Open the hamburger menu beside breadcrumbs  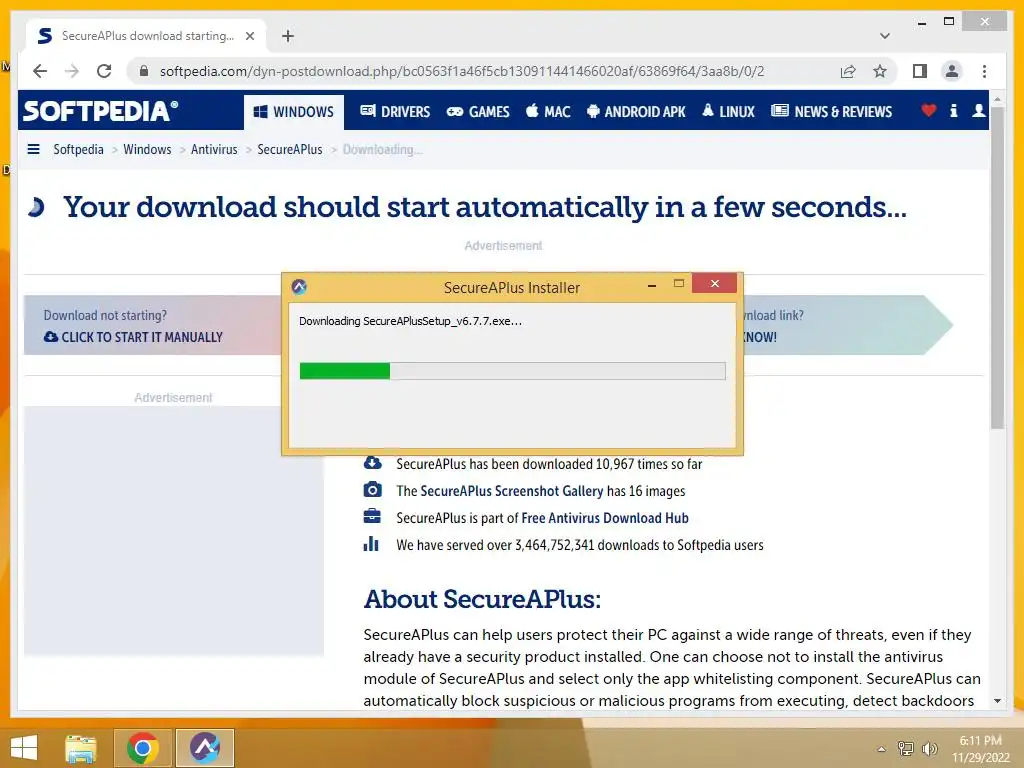tap(33, 150)
